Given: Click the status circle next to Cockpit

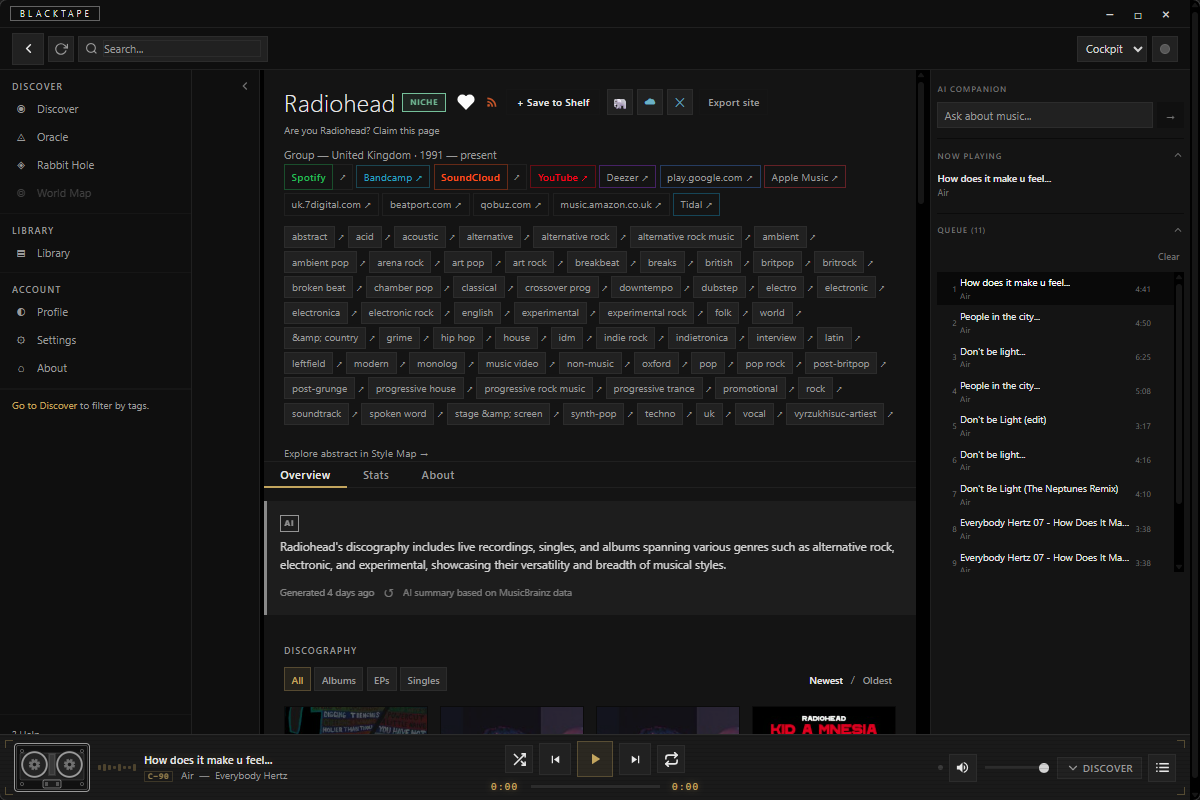Looking at the screenshot, I should tap(1165, 49).
